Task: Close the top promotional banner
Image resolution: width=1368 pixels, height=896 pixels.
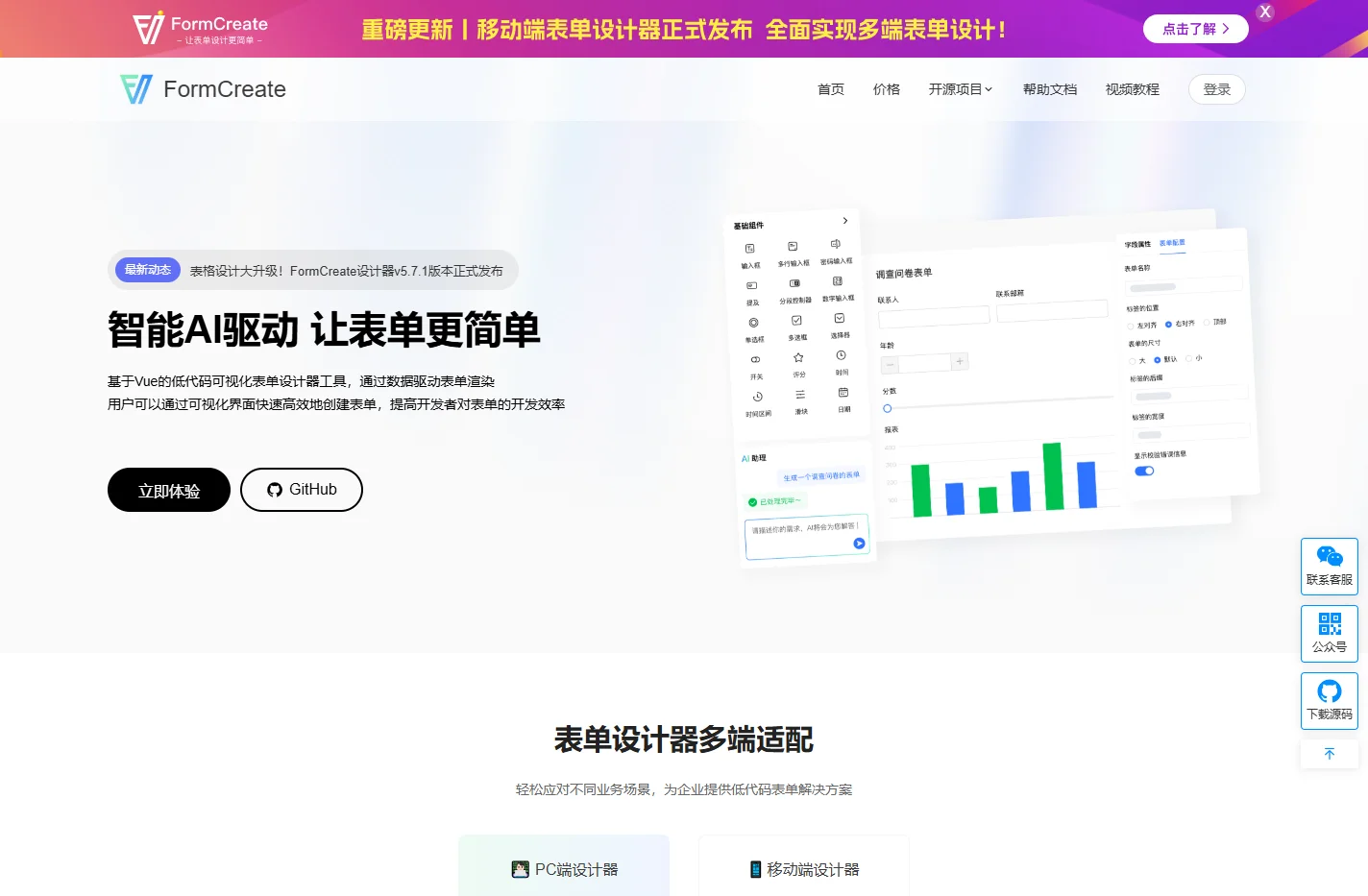Action: (x=1265, y=12)
